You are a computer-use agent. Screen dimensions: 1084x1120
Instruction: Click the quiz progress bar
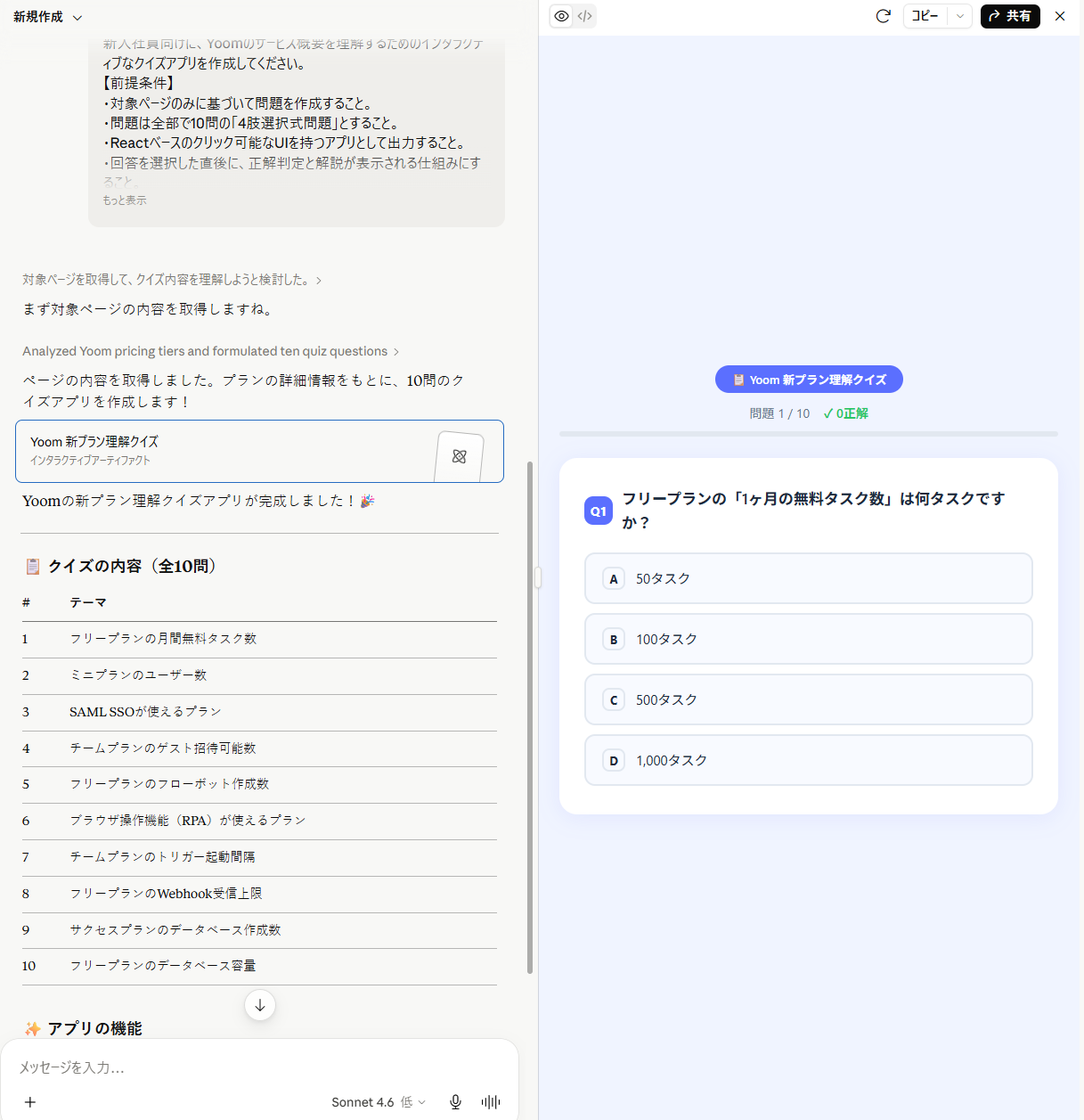click(x=809, y=434)
